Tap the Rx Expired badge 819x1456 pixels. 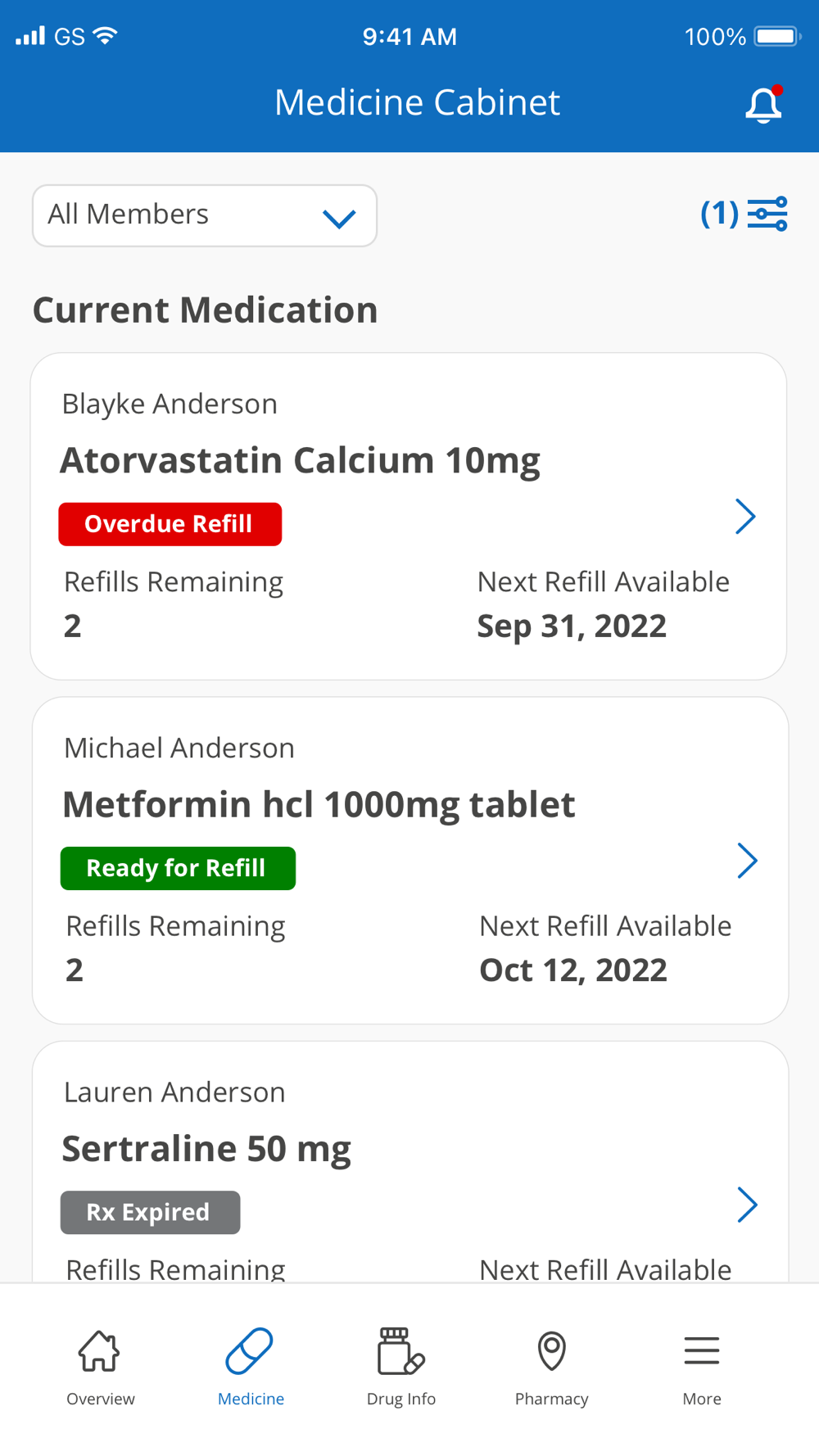tap(150, 1212)
